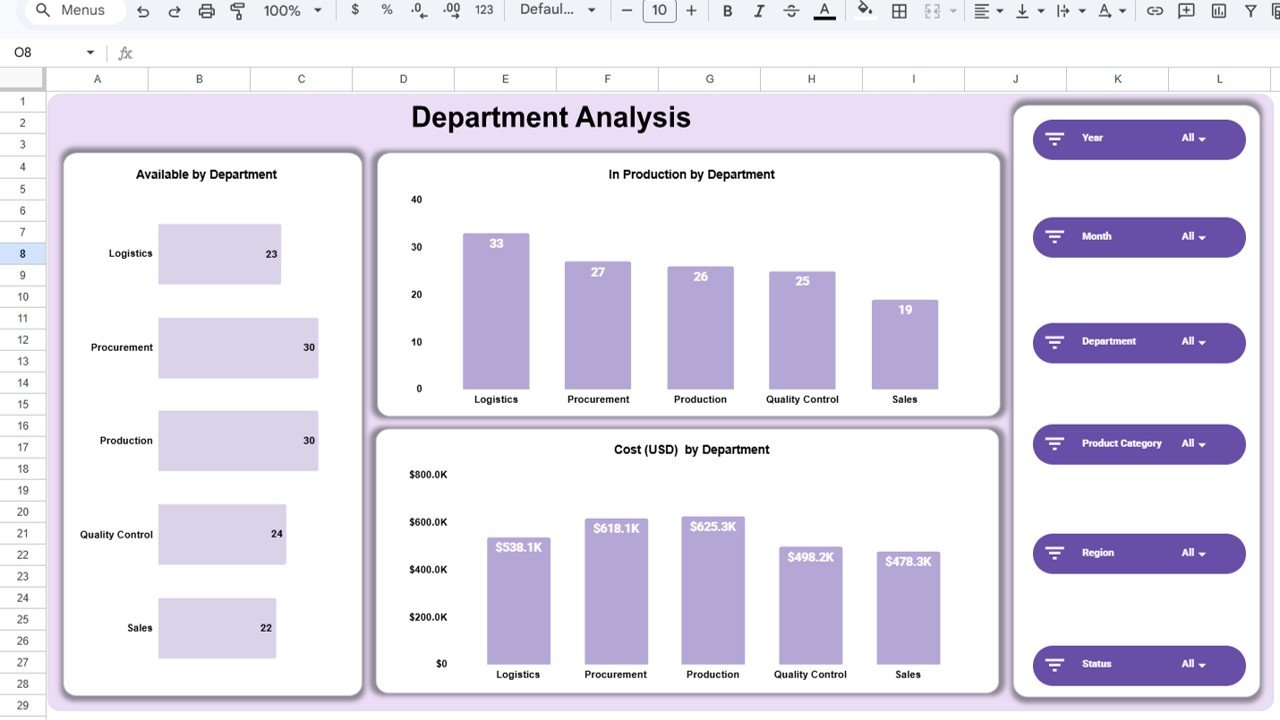Increase font size with the plus button
This screenshot has width=1280, height=720.
coord(691,10)
